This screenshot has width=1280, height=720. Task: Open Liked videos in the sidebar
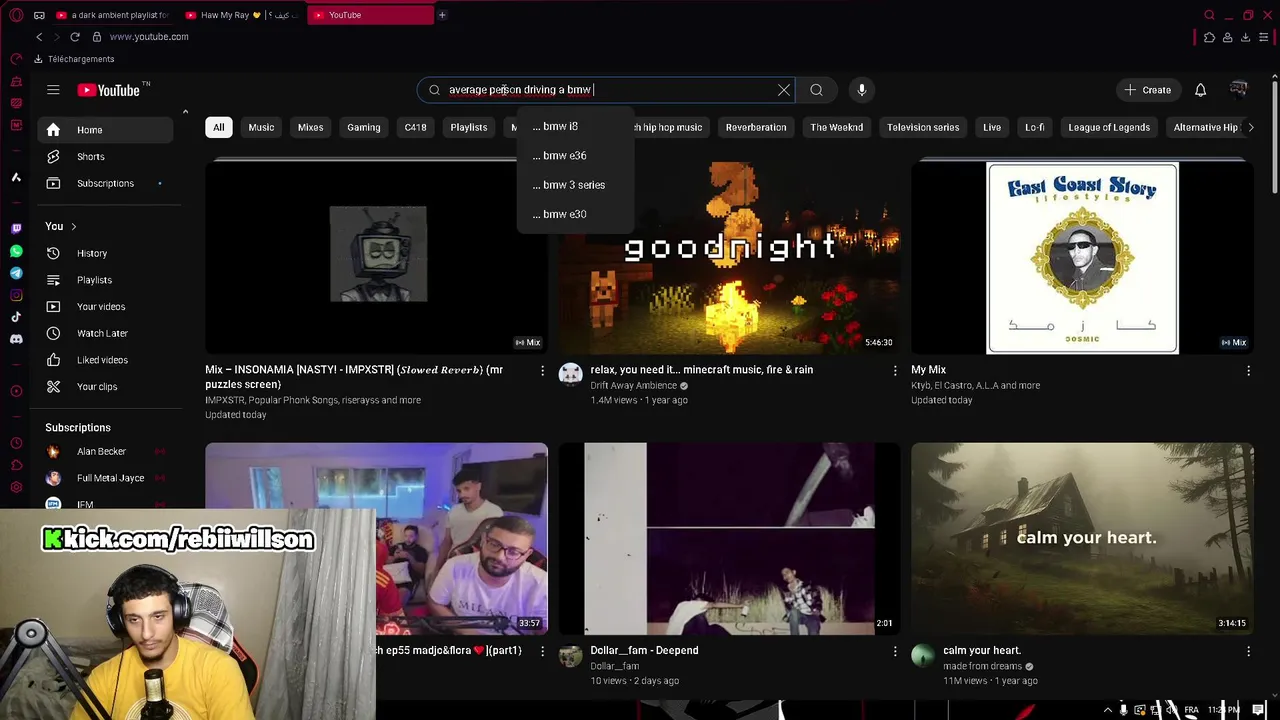click(105, 360)
